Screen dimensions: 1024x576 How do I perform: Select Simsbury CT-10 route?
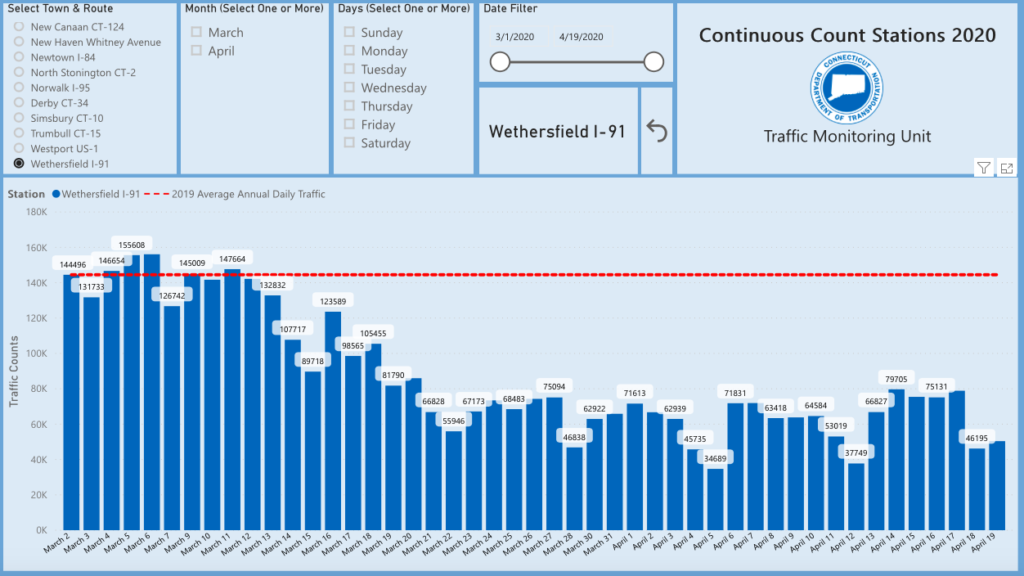click(x=18, y=118)
